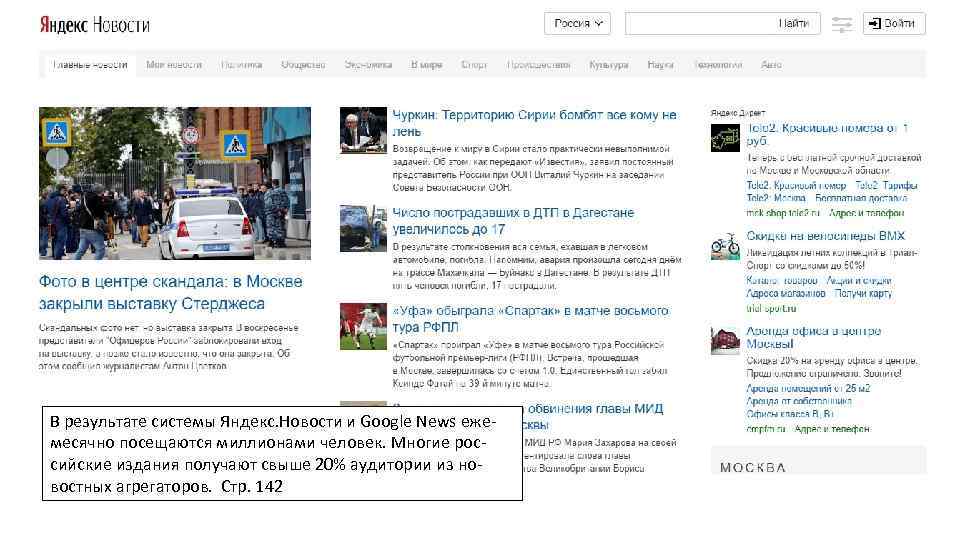This screenshot has width=960, height=540.
Task: Click the Адреса магазинов sublink
Action: coord(786,293)
